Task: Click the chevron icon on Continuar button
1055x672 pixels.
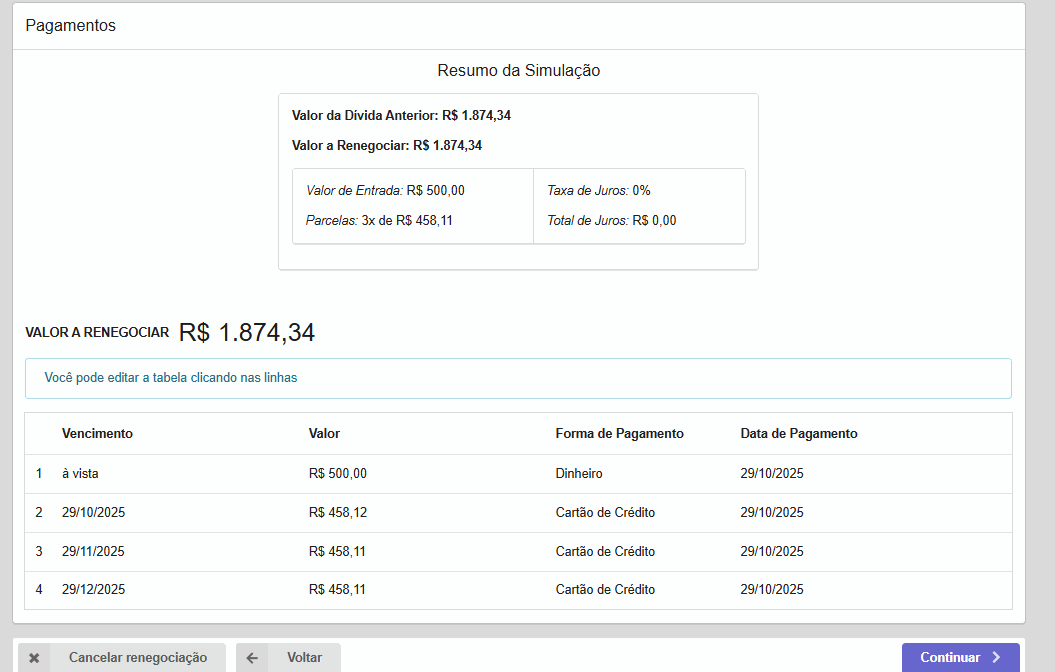Action: click(x=996, y=657)
